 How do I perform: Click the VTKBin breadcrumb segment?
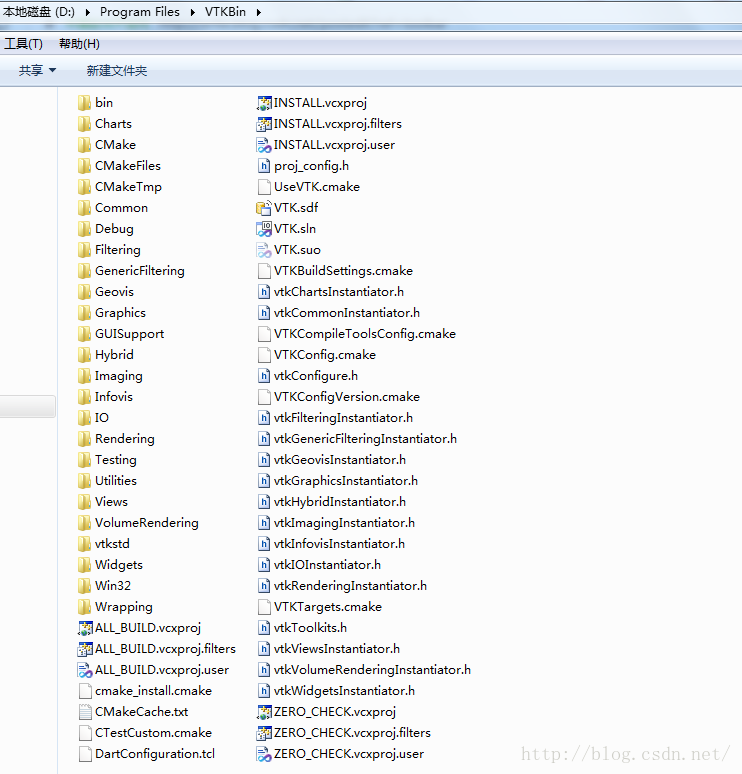(x=225, y=11)
